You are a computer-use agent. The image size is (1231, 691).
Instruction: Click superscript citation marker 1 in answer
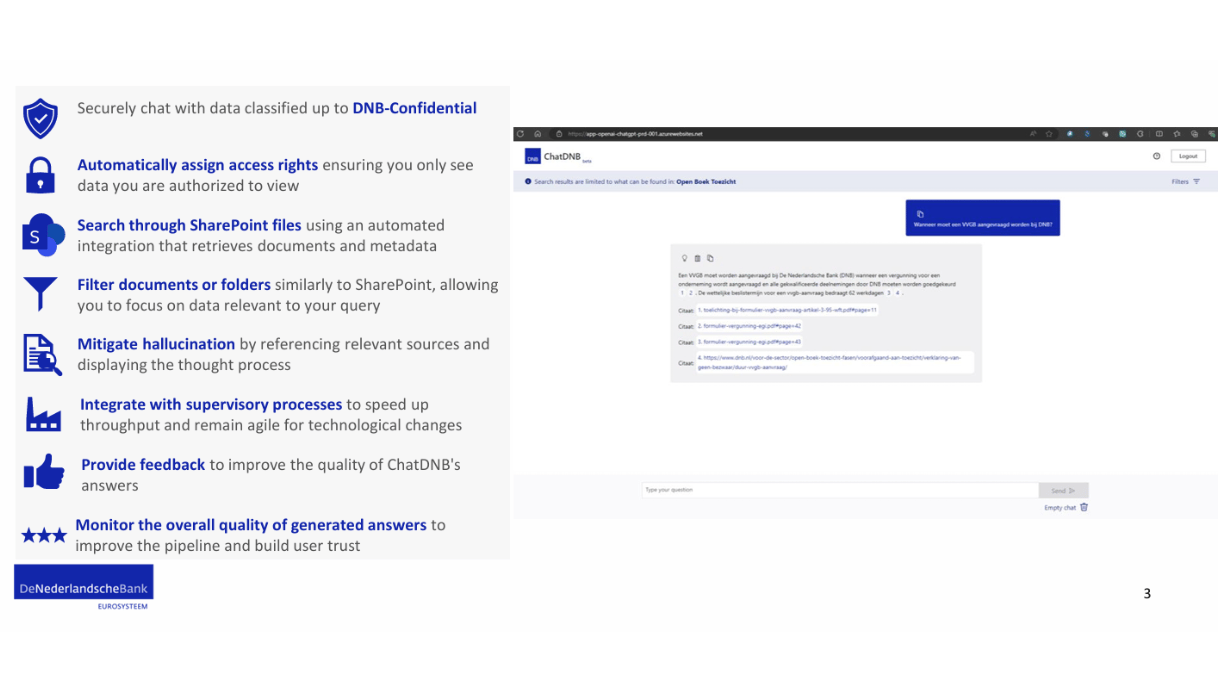(x=682, y=293)
